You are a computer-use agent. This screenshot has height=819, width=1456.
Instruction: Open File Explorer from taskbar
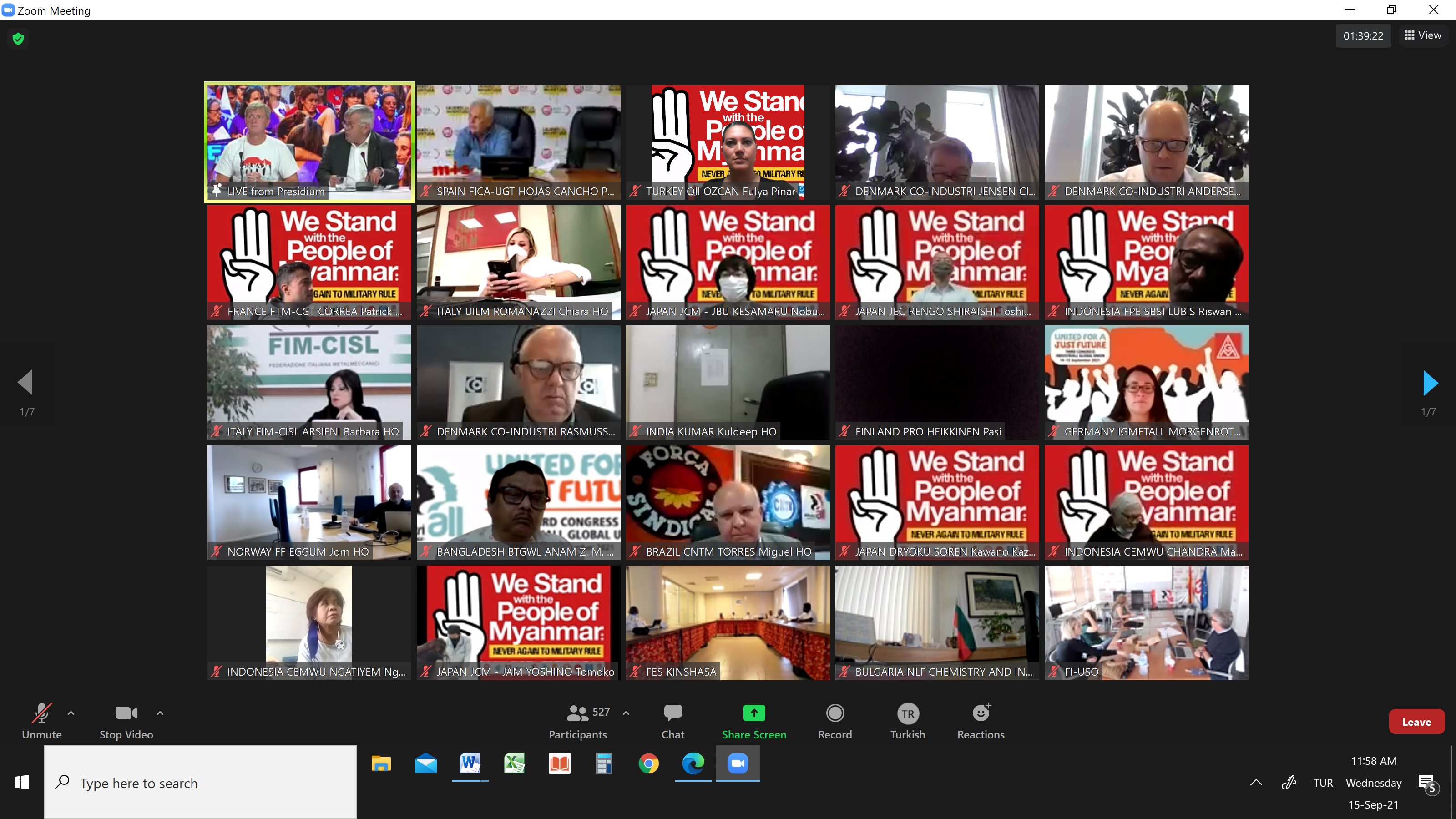pyautogui.click(x=381, y=763)
